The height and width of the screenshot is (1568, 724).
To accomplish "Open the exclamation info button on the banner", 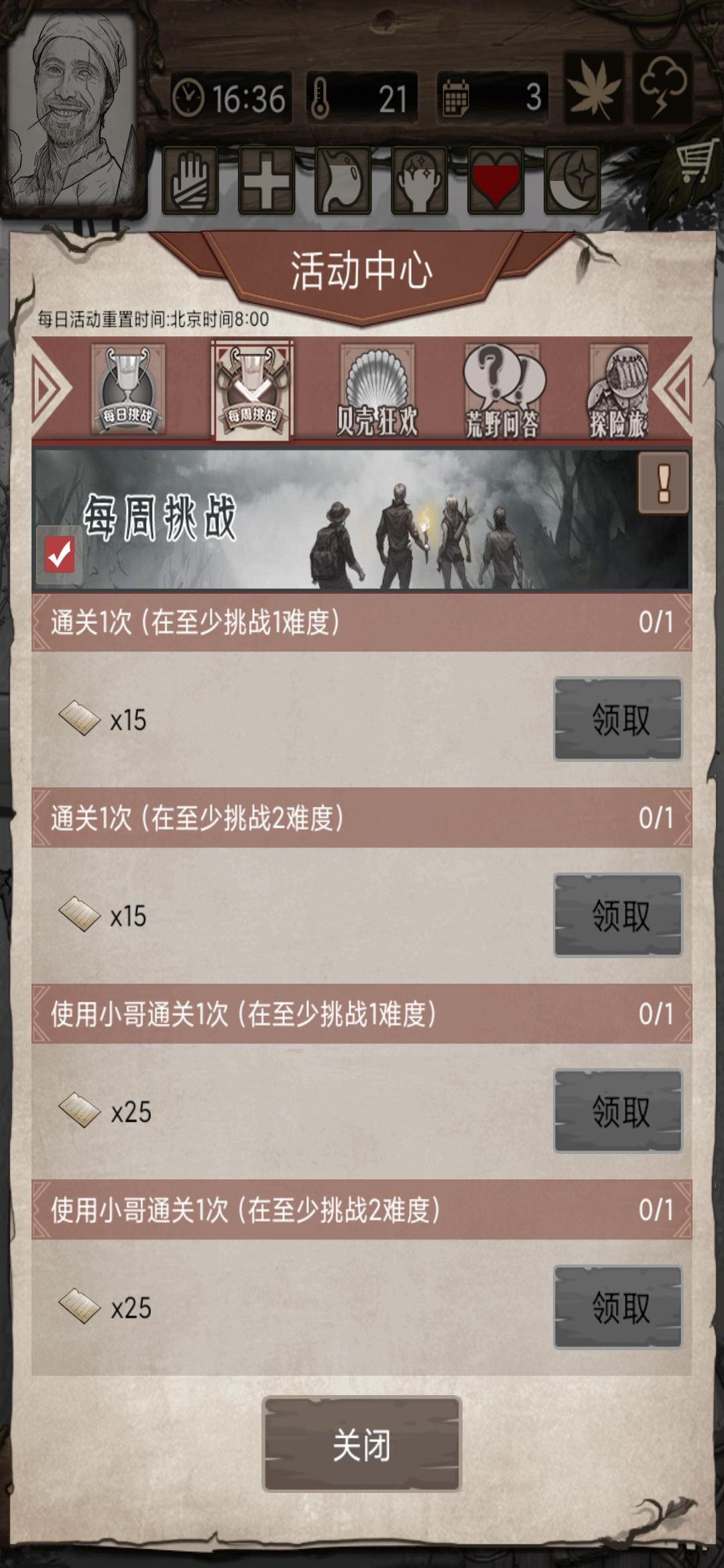I will [x=663, y=483].
